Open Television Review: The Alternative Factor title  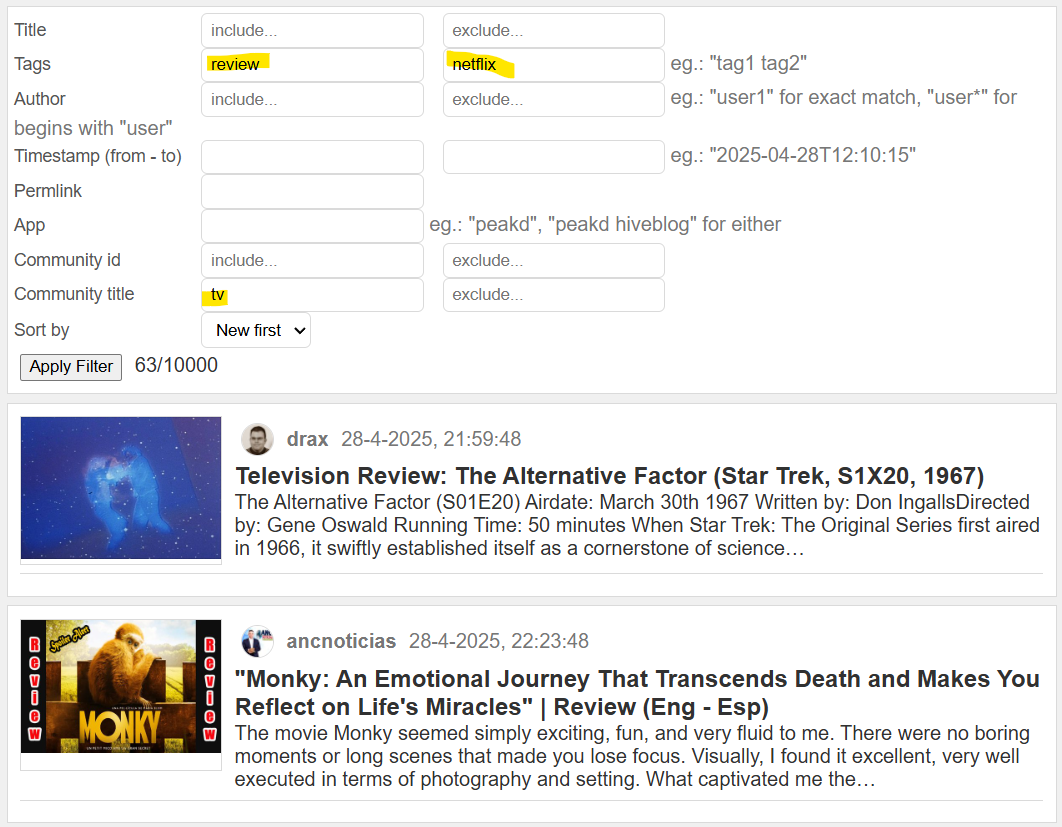tap(610, 476)
